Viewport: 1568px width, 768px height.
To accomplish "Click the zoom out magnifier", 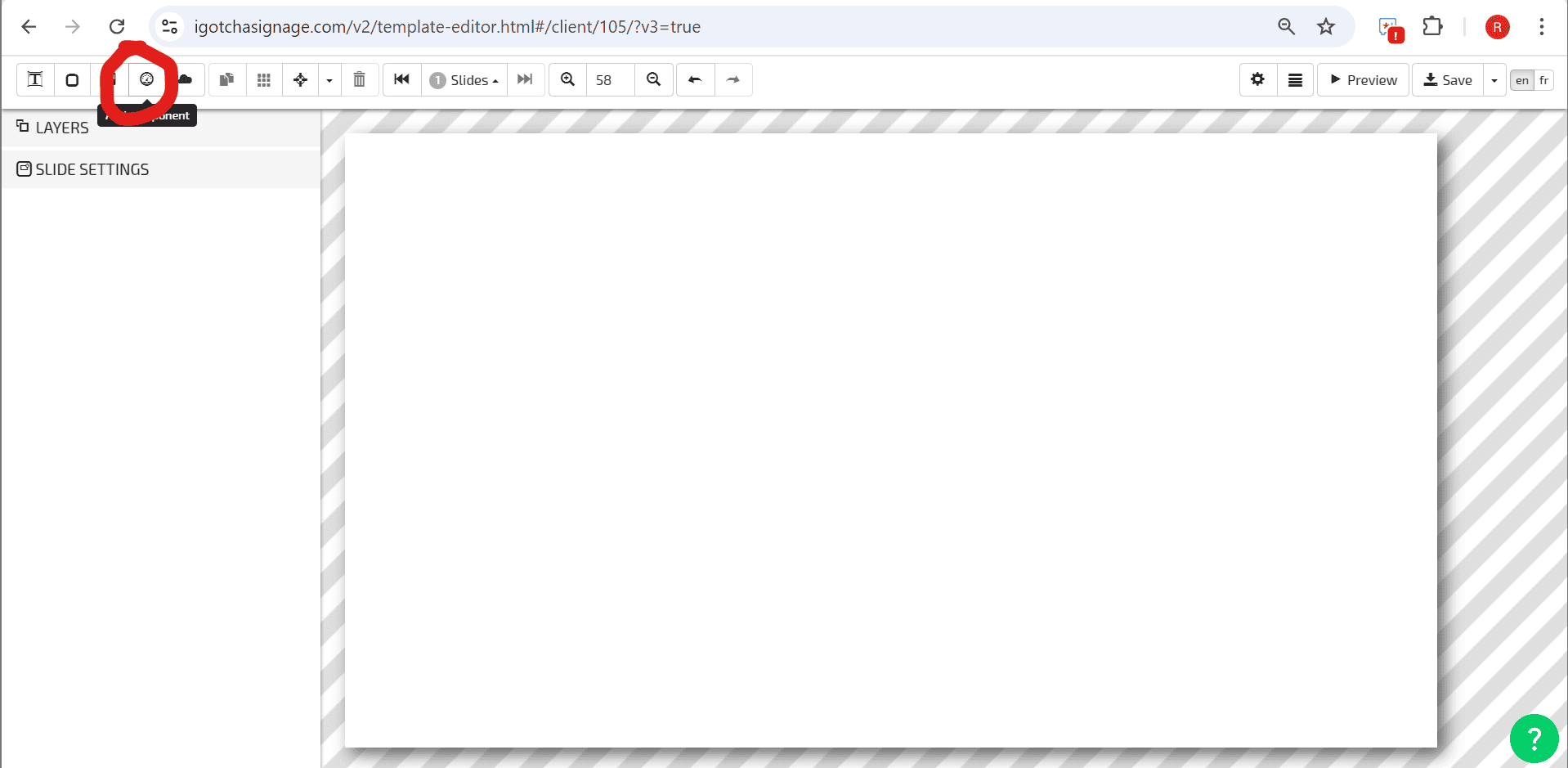I will point(653,79).
